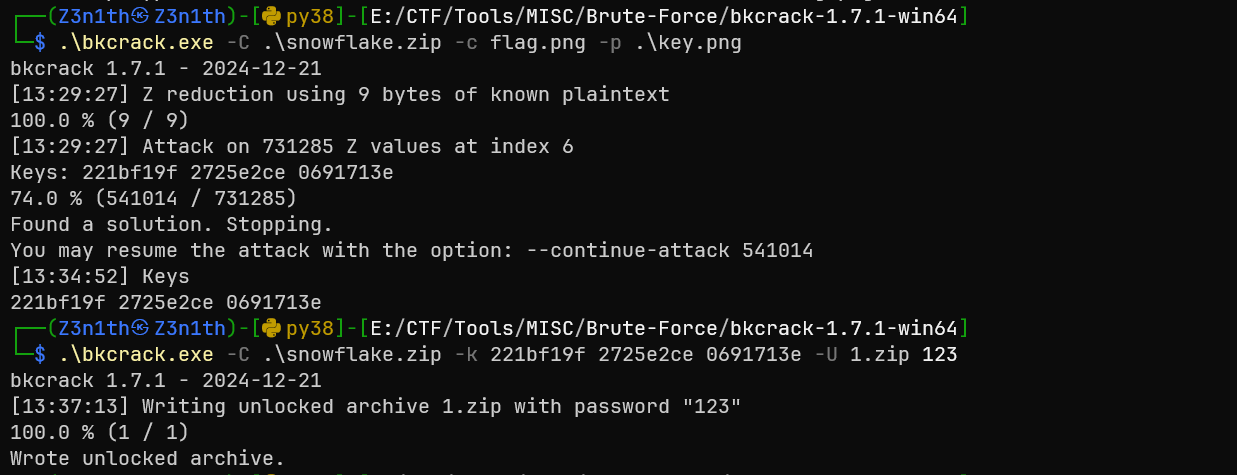
Task: Click the "Found a solution. Stopping." line
Action: 171,224
